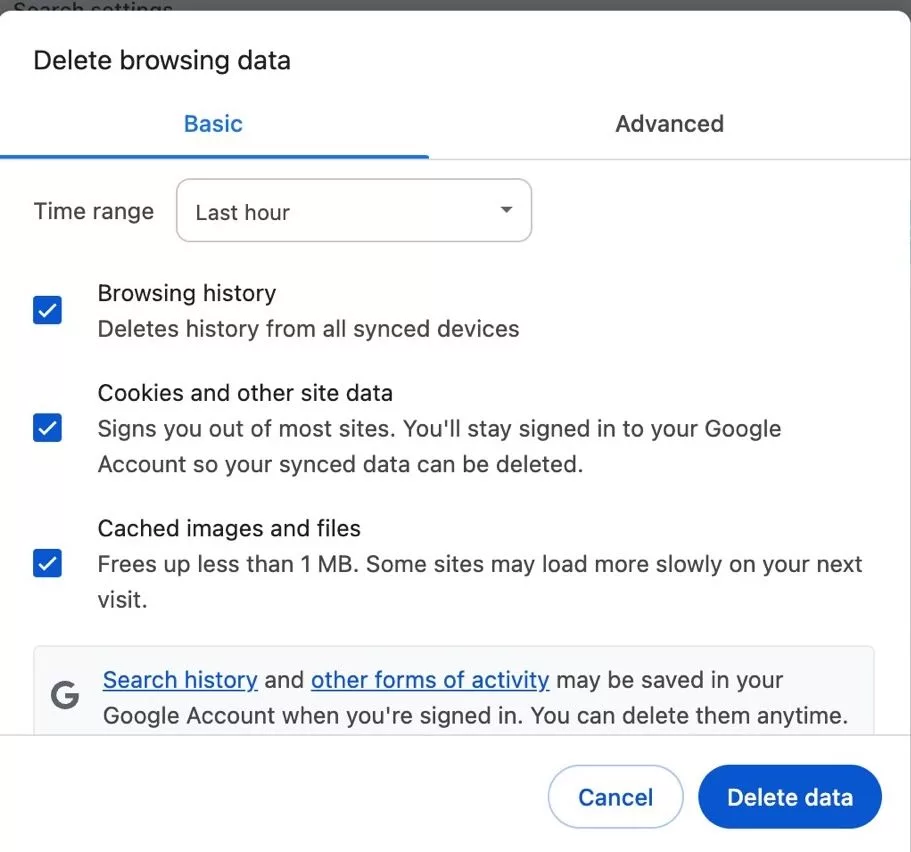
Task: Click the 'Cached images and files' label
Action: point(229,528)
